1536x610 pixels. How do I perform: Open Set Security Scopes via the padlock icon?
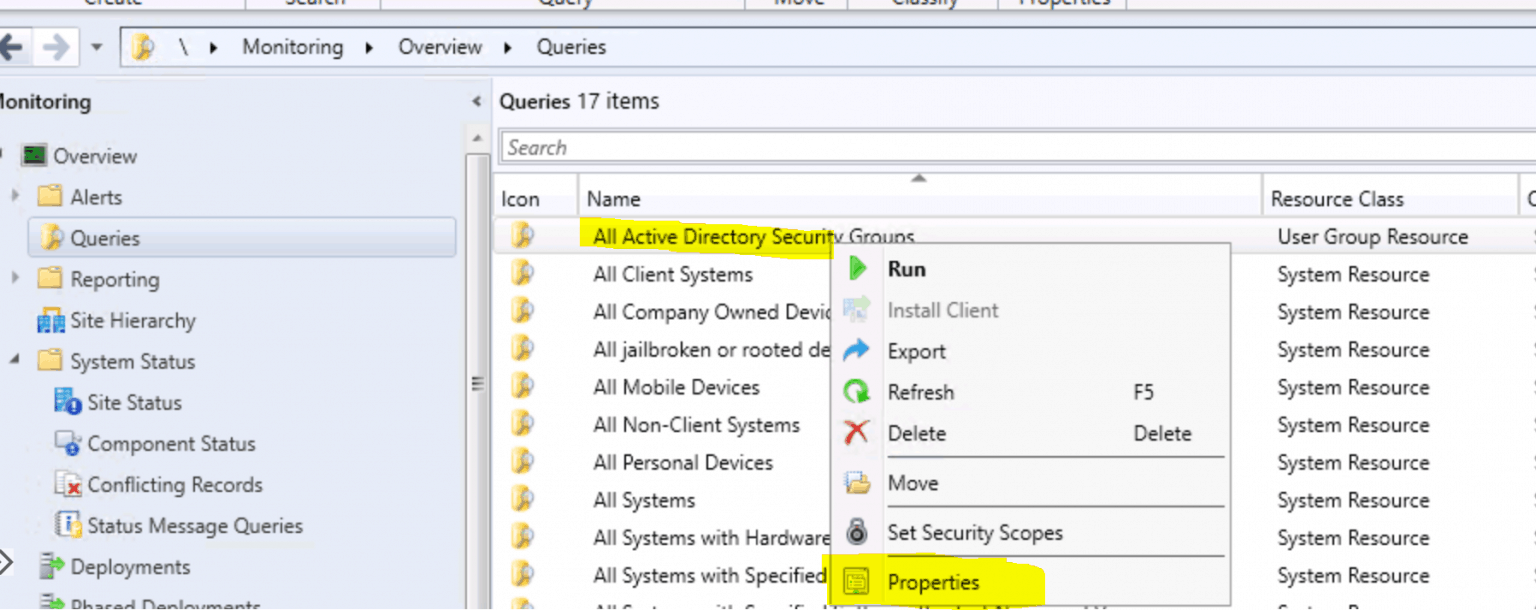(x=857, y=532)
